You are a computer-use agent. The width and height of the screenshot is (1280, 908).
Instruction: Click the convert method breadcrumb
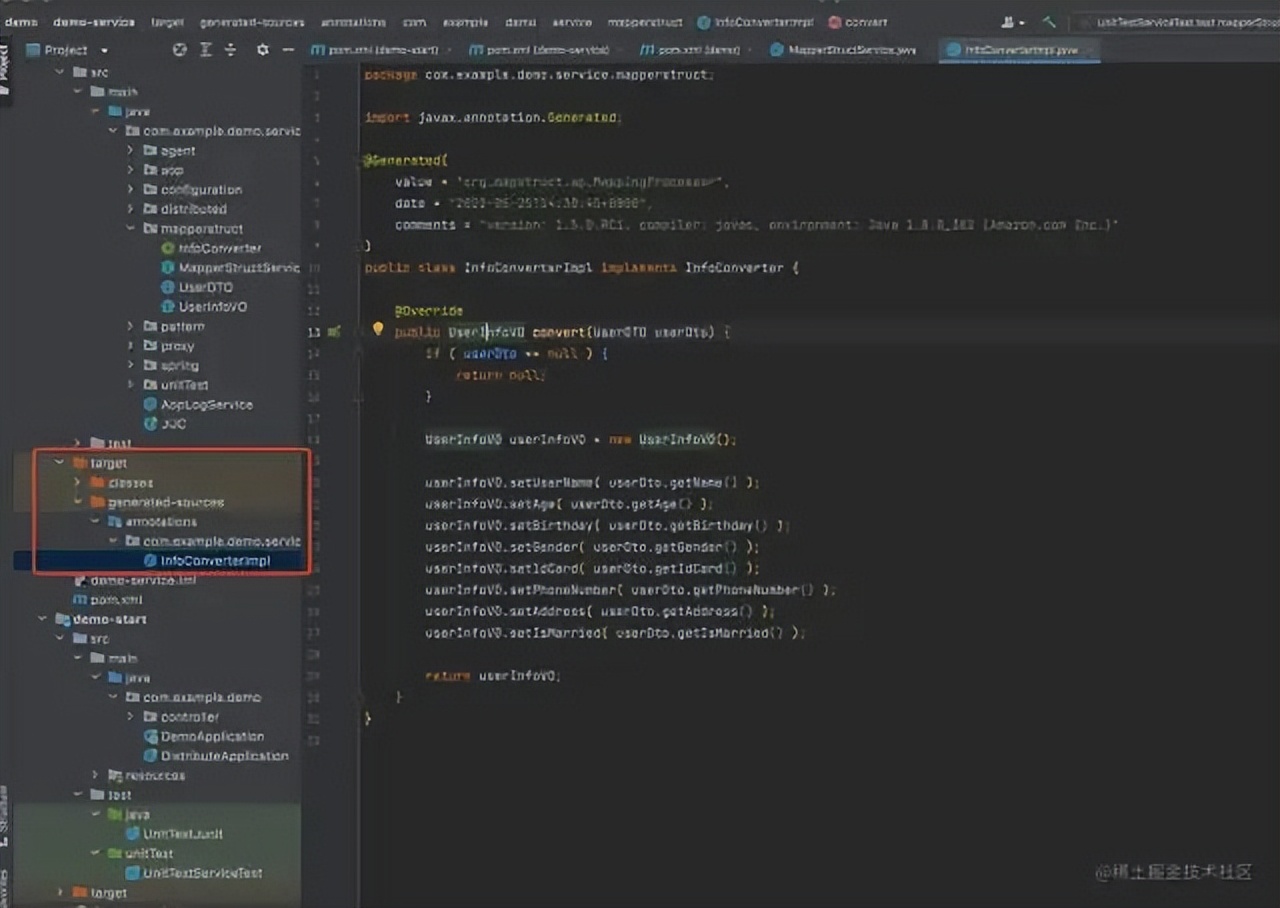[x=864, y=22]
